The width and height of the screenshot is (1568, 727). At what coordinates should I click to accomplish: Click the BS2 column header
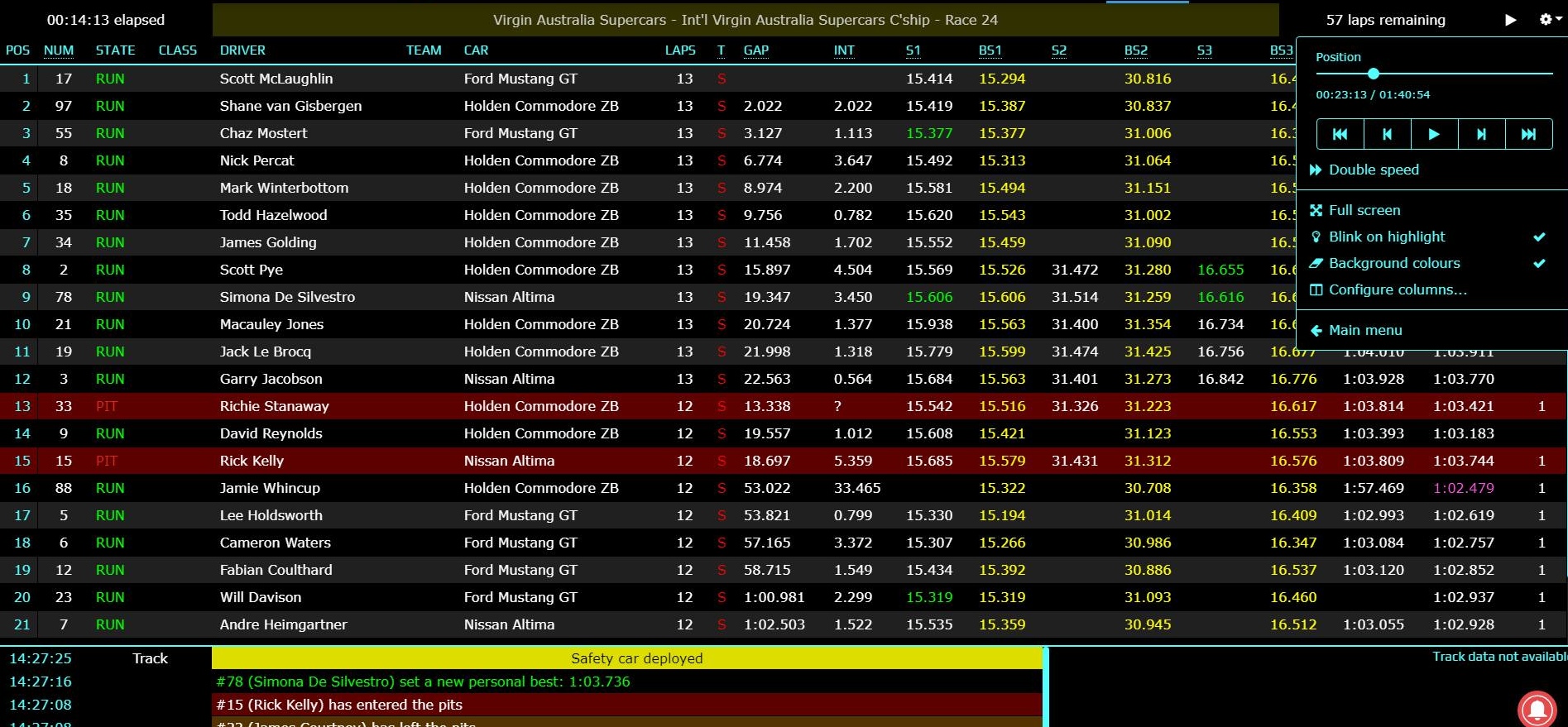pyautogui.click(x=1136, y=50)
